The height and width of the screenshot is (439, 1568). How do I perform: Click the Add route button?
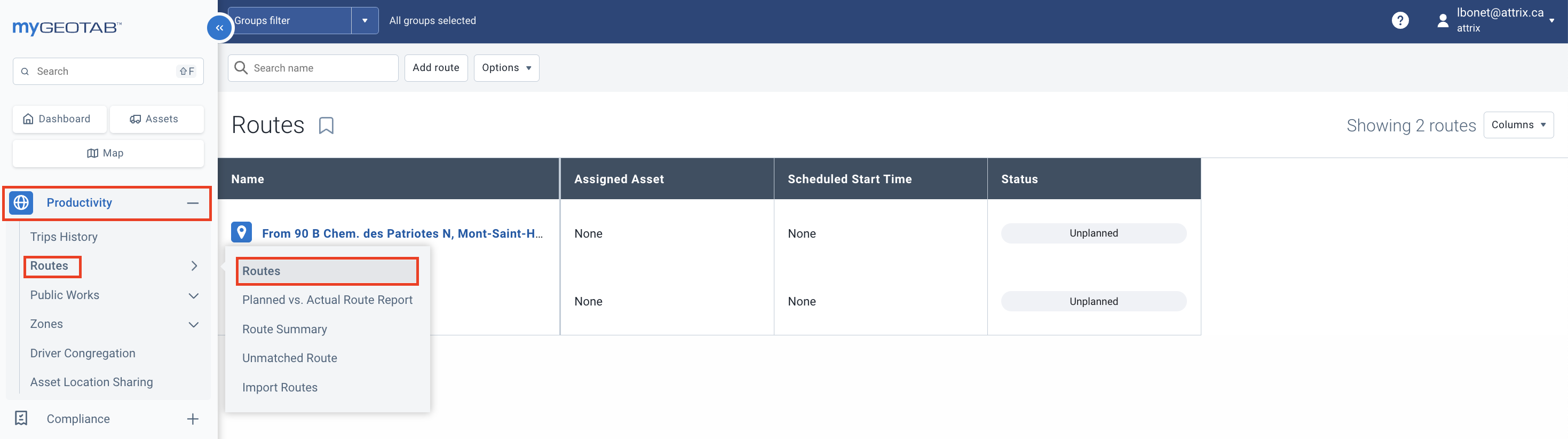436,68
